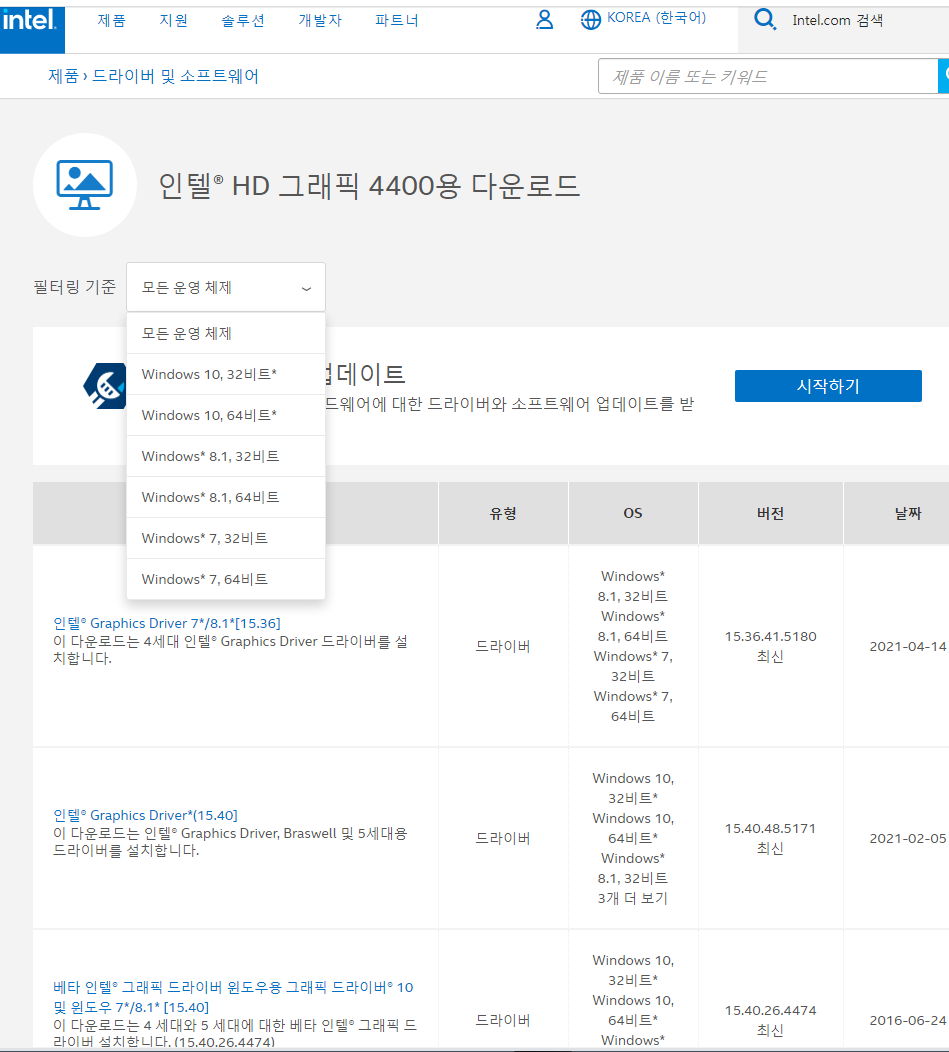Open Graphics Driver*(15.40) link
This screenshot has width=949, height=1052.
click(x=146, y=815)
